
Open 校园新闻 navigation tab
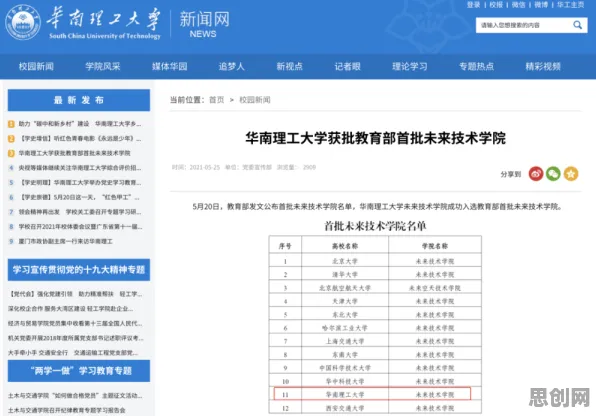[36, 67]
